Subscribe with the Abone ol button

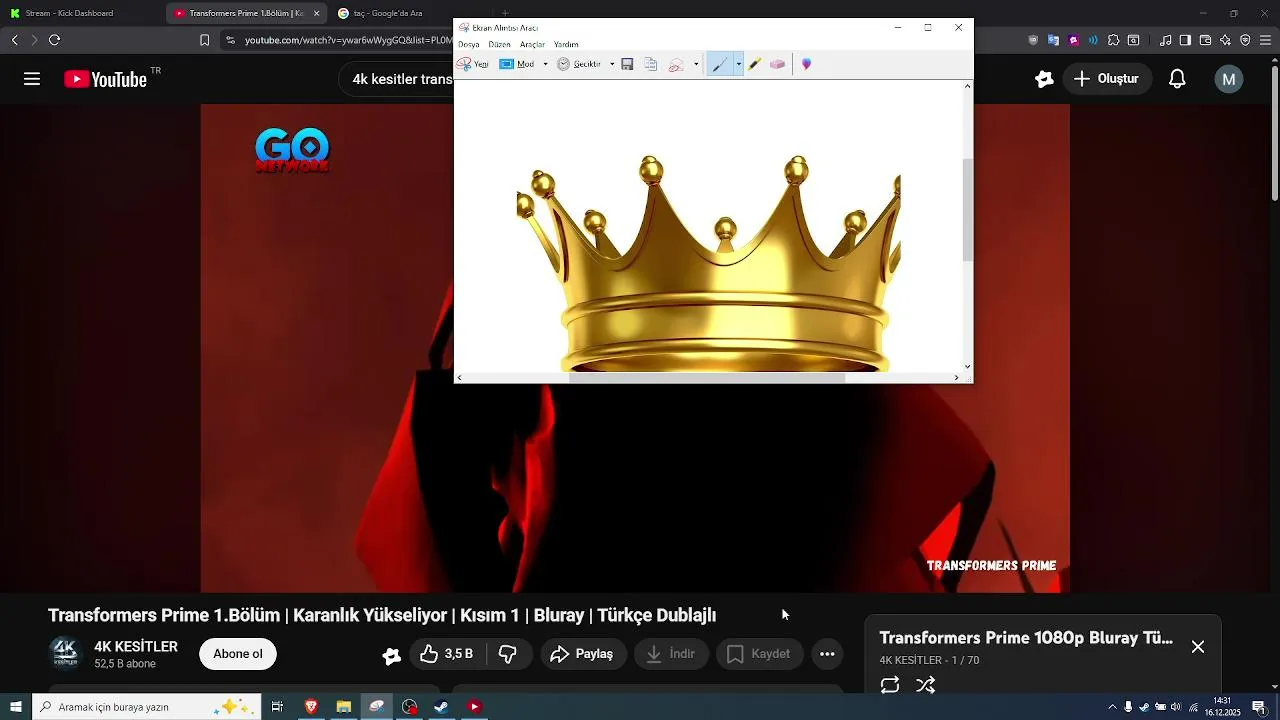click(238, 654)
